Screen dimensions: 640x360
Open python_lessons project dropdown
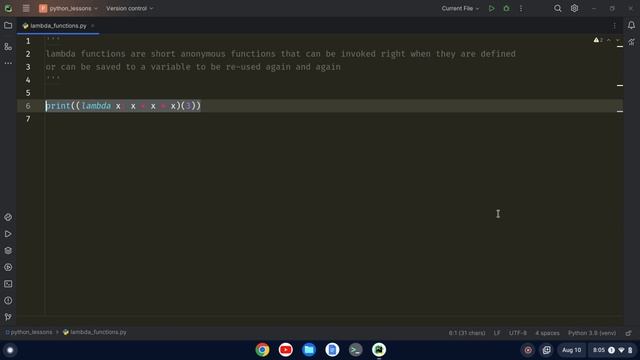point(69,8)
